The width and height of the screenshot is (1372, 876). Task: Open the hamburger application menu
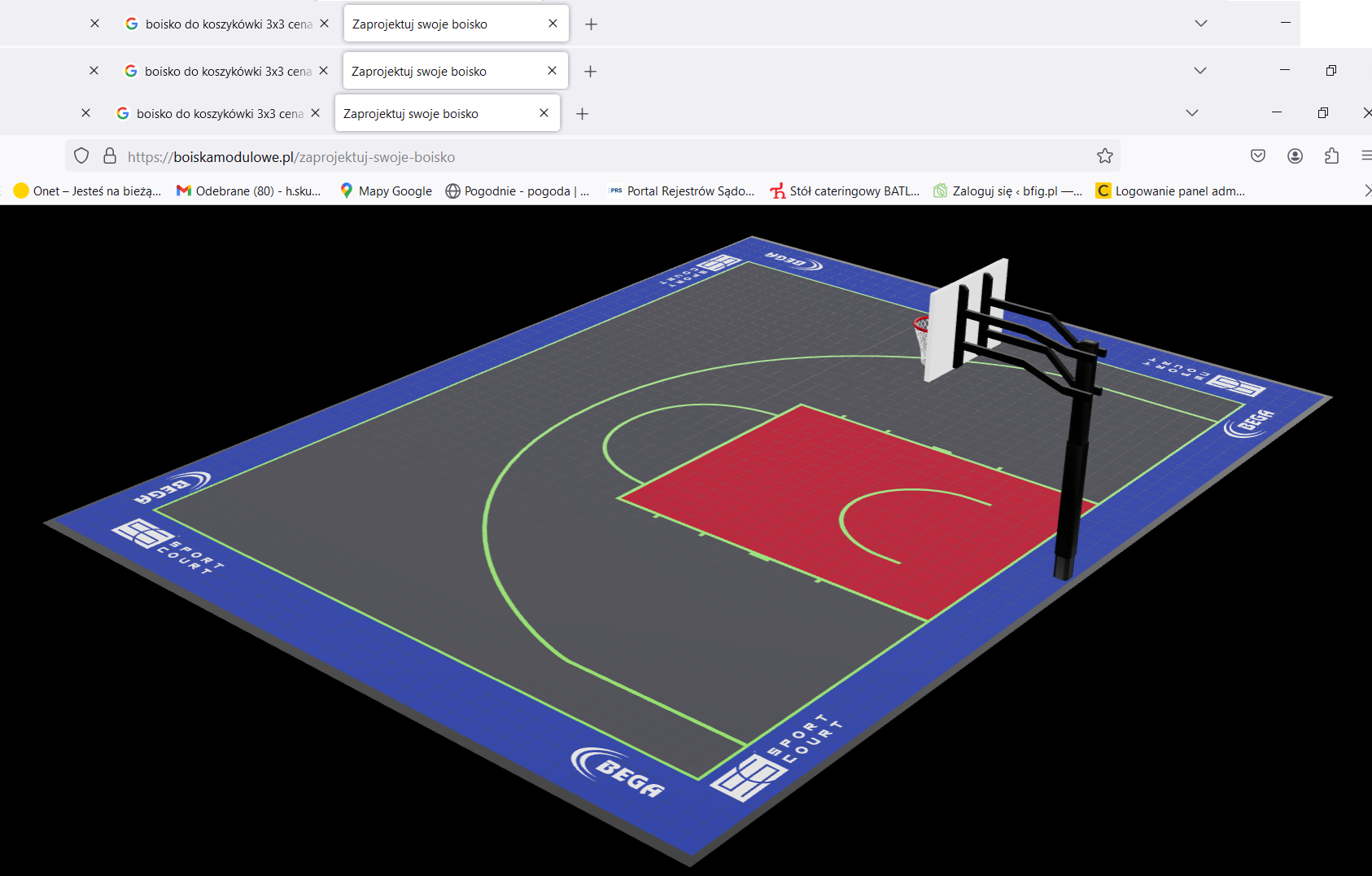point(1365,156)
